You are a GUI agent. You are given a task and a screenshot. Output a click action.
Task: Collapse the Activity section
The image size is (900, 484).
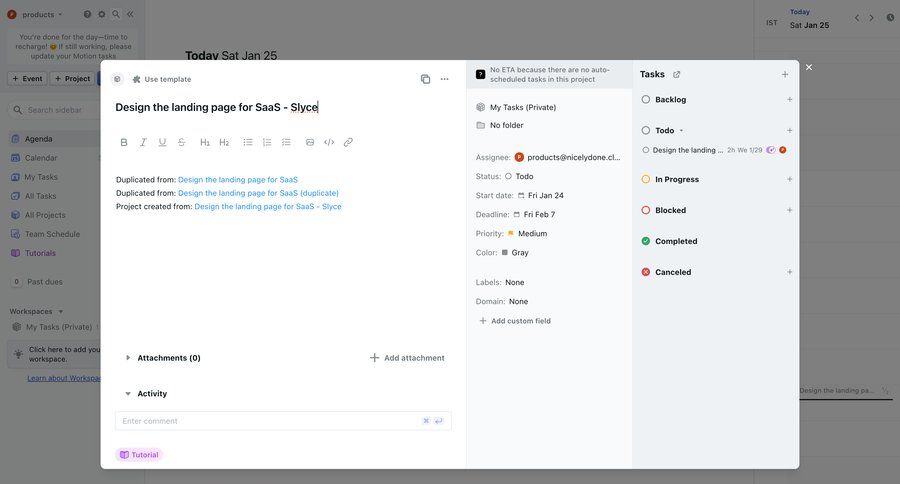[x=128, y=394]
